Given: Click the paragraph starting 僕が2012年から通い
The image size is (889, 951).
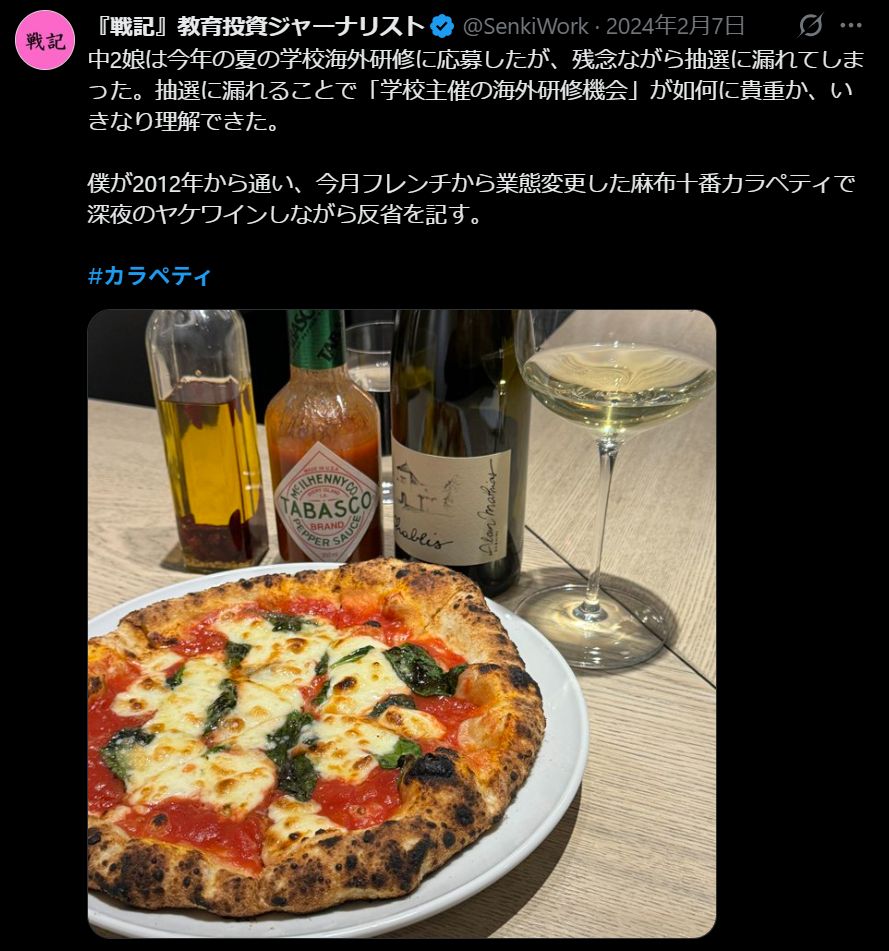Looking at the screenshot, I should point(471,198).
